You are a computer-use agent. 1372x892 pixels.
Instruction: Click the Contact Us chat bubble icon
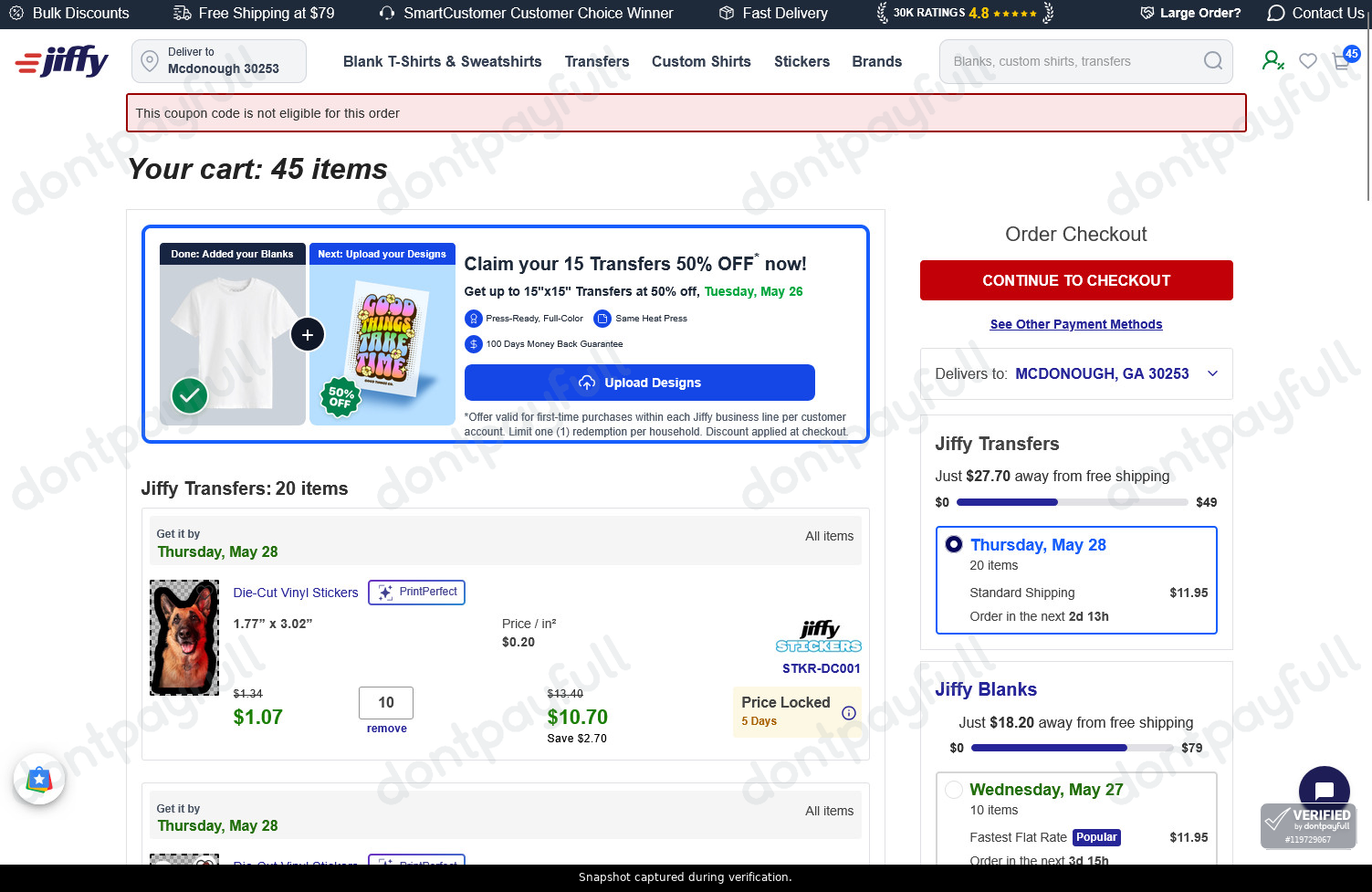click(1276, 13)
